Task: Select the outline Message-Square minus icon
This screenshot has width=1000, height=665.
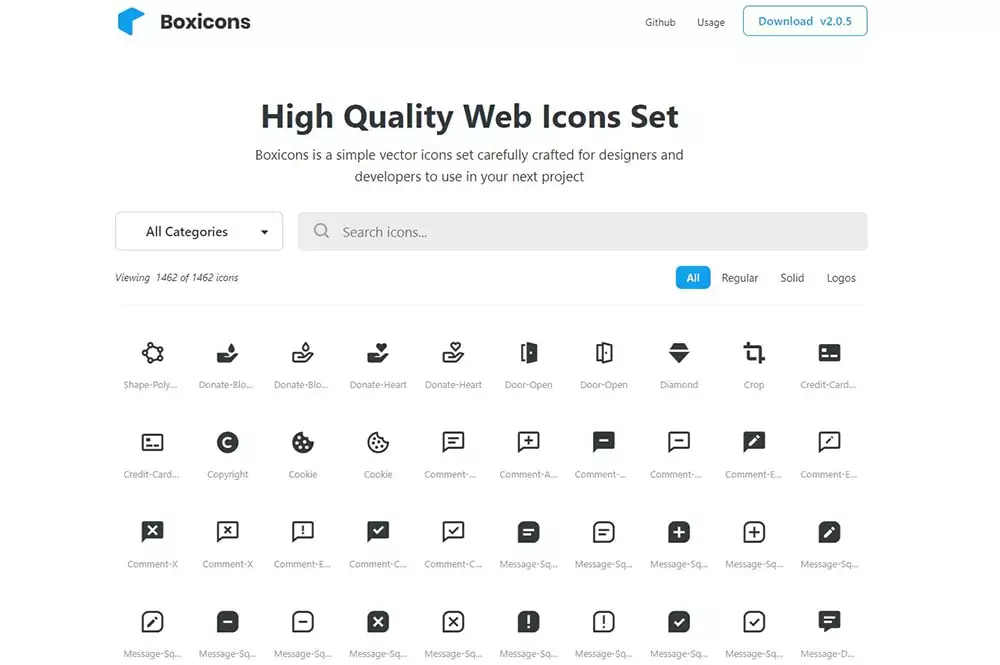Action: pyautogui.click(x=303, y=622)
